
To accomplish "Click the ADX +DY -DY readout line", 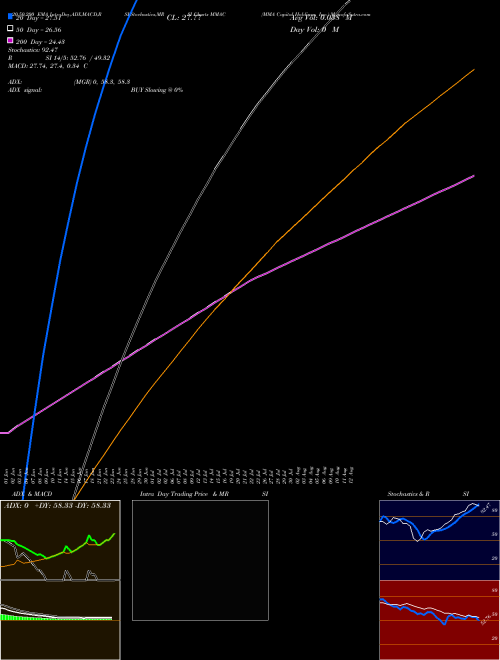I will (x=57, y=506).
